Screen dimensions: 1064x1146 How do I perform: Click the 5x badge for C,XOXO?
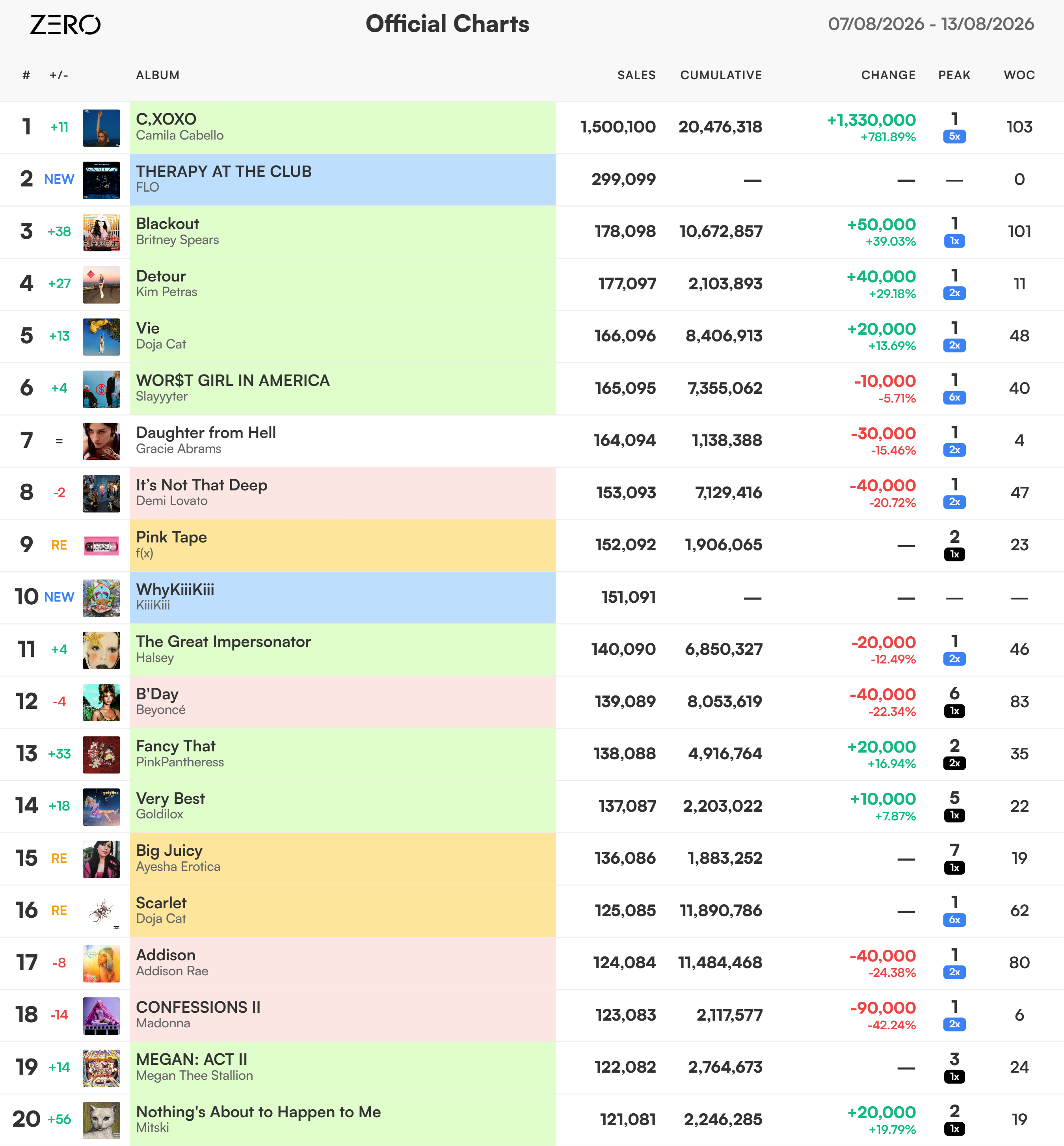(954, 136)
